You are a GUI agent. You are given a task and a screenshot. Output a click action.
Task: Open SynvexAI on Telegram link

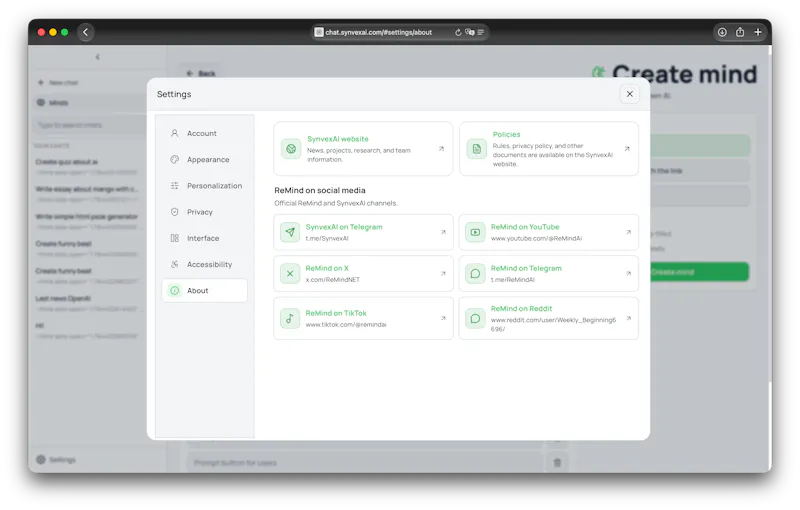click(x=363, y=232)
